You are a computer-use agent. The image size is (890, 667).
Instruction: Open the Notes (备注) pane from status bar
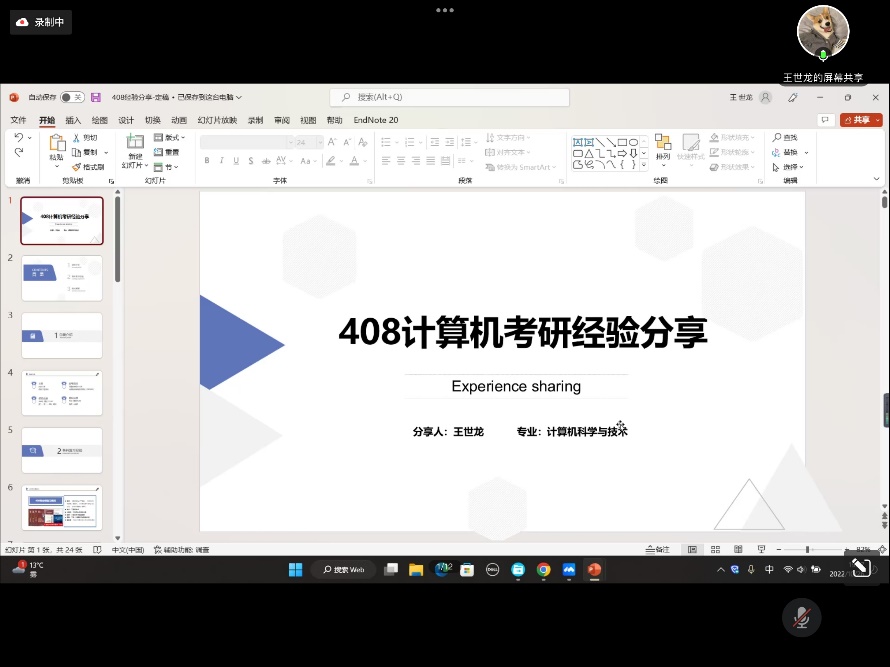pos(657,549)
